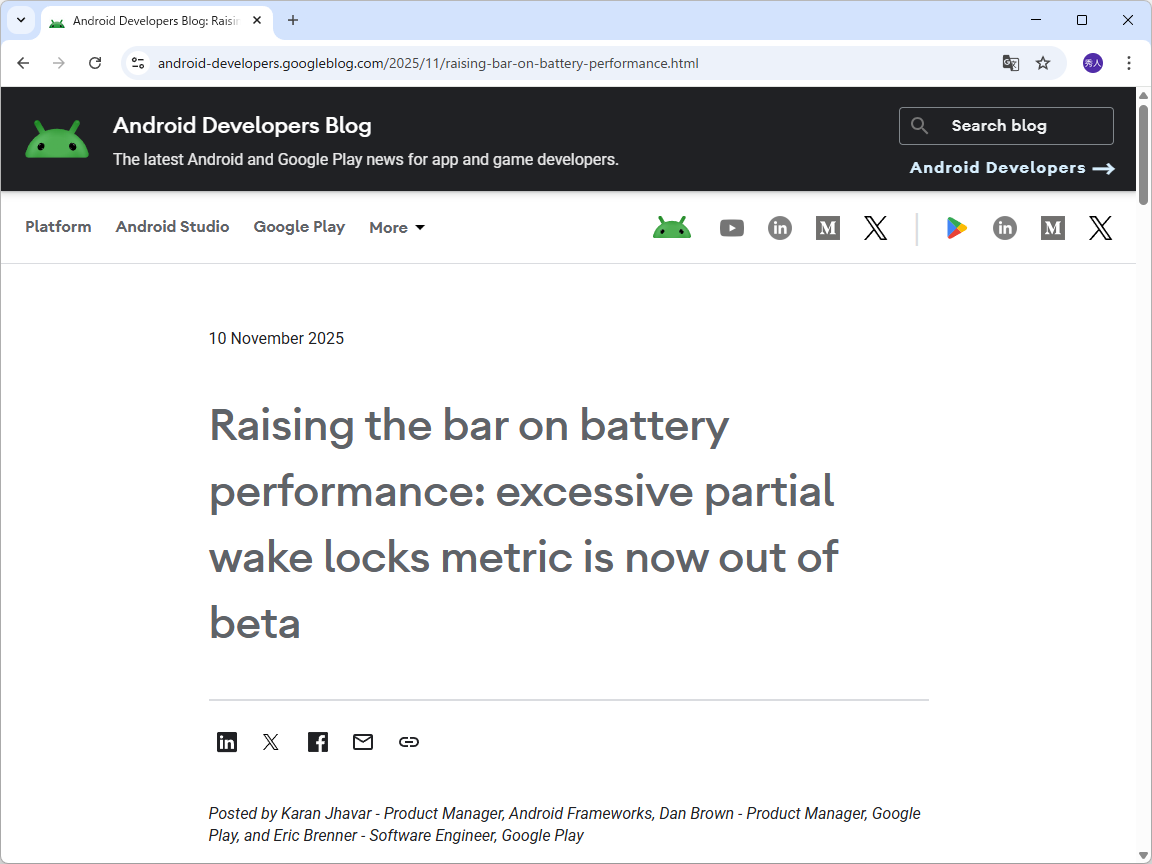Open the Google Play X icon at far right

(x=1101, y=228)
